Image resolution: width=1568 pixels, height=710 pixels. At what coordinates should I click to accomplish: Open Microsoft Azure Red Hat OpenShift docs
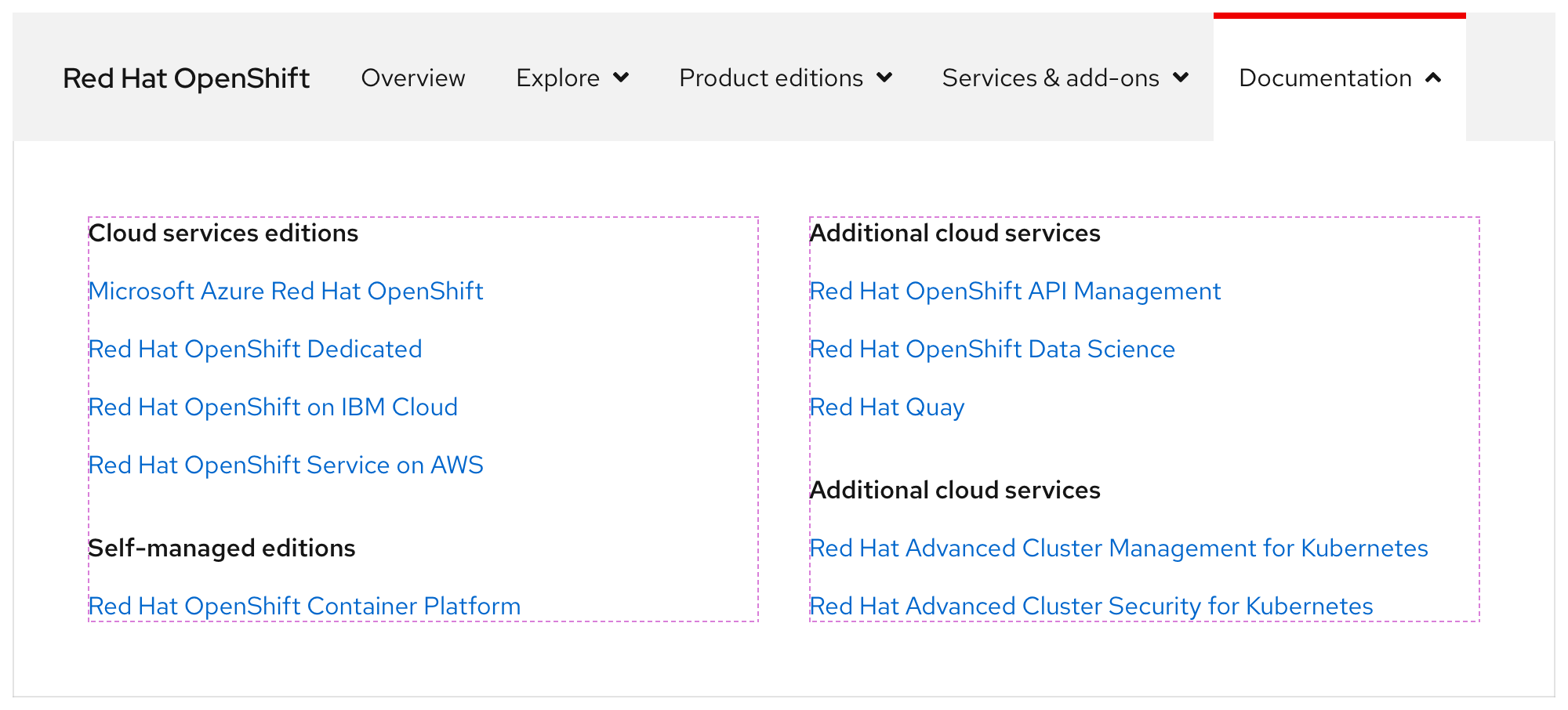[285, 292]
